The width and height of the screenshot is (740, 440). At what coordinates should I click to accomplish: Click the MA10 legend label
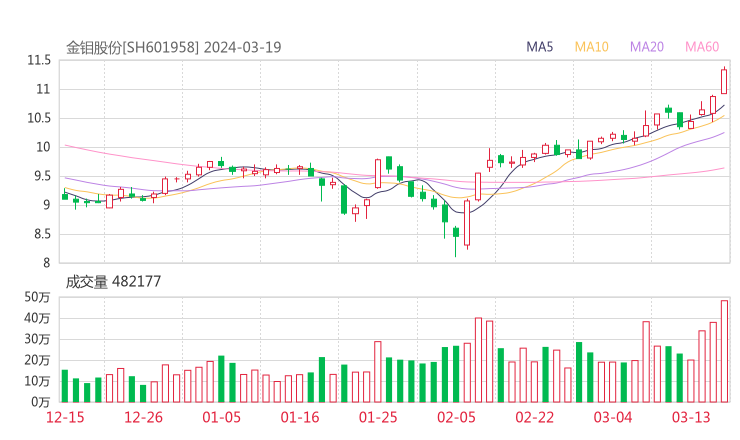coord(591,47)
